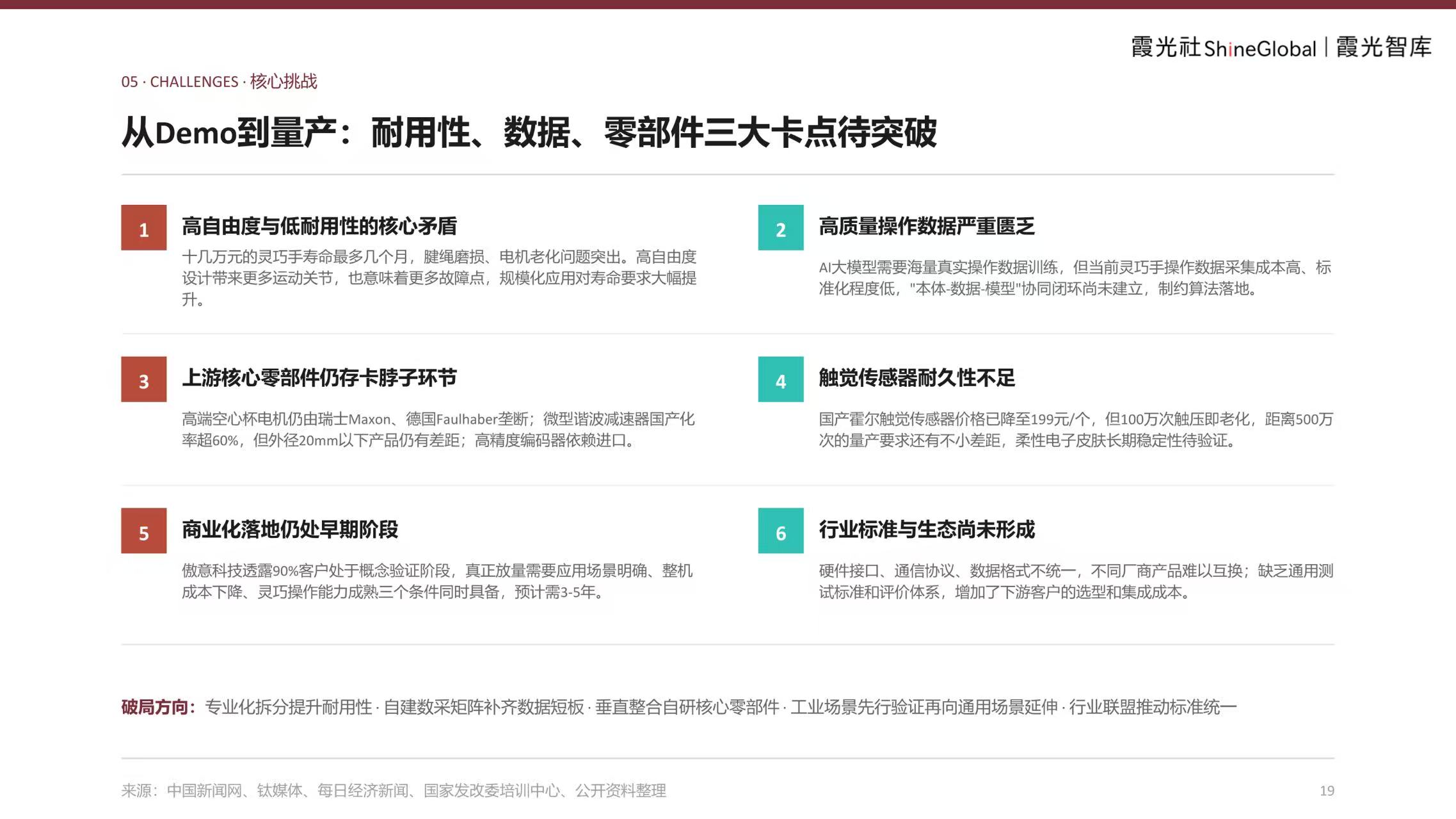
Task: Select the heading 商业化落地仍处早期阶段
Action: 290,530
